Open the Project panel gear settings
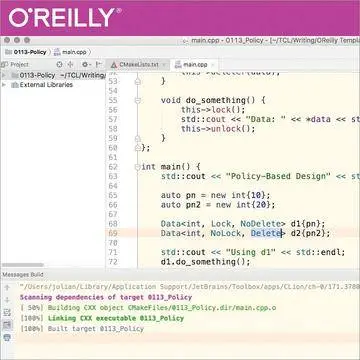Screen dimensions: 360x360 tap(86, 64)
